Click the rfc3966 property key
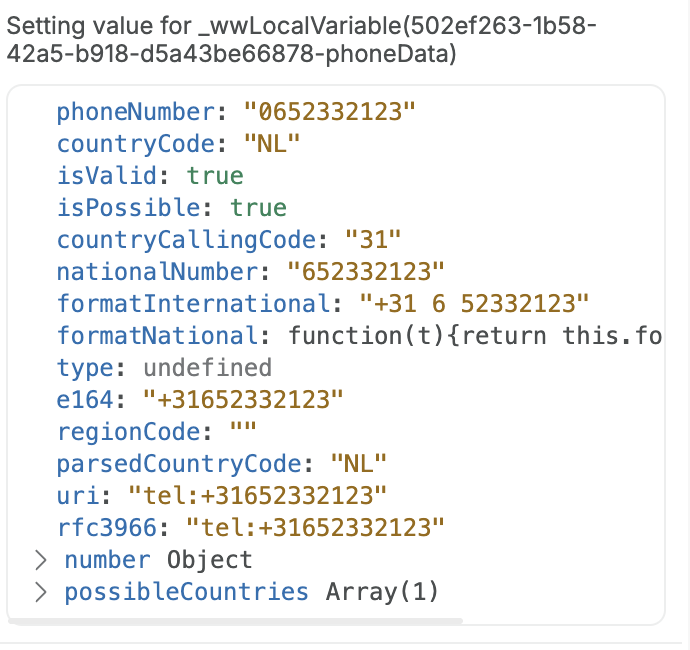Screen dimensions: 690x650 pos(107,528)
